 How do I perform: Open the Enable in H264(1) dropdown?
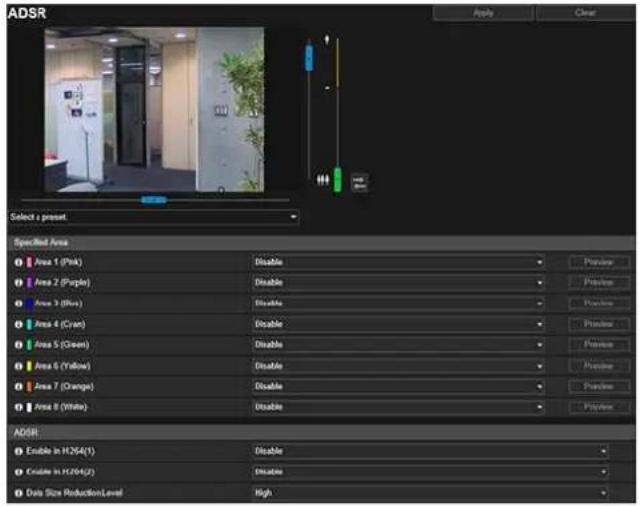click(430, 451)
